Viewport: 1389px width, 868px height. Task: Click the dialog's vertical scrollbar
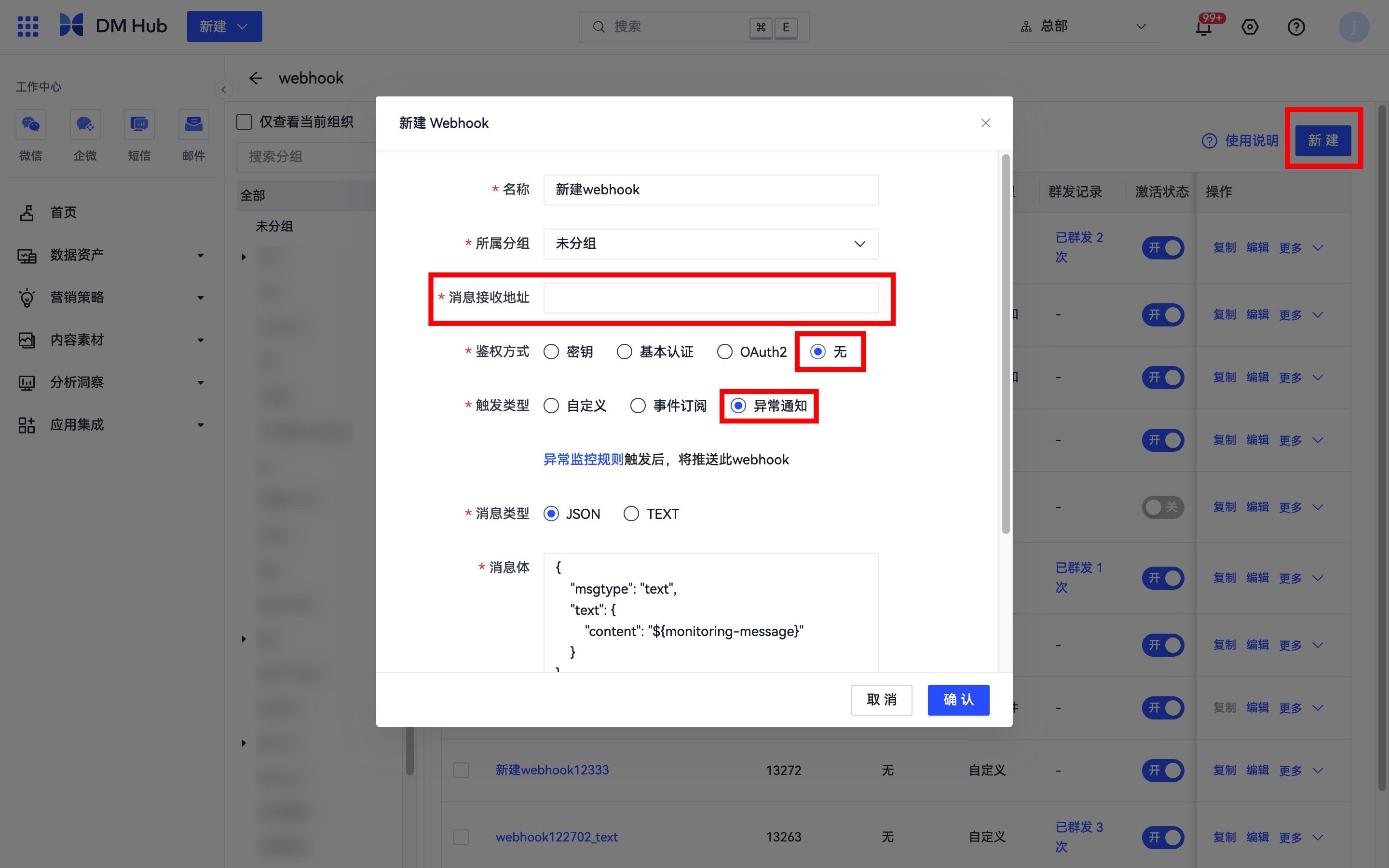click(1006, 344)
